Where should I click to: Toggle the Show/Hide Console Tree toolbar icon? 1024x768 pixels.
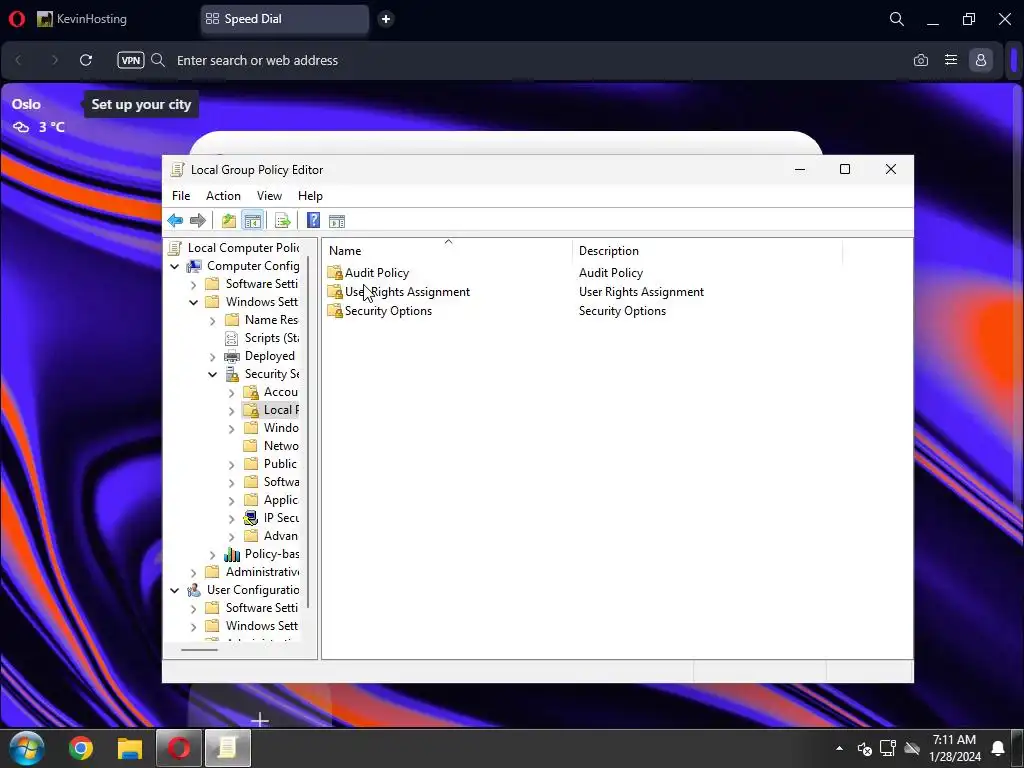[253, 221]
